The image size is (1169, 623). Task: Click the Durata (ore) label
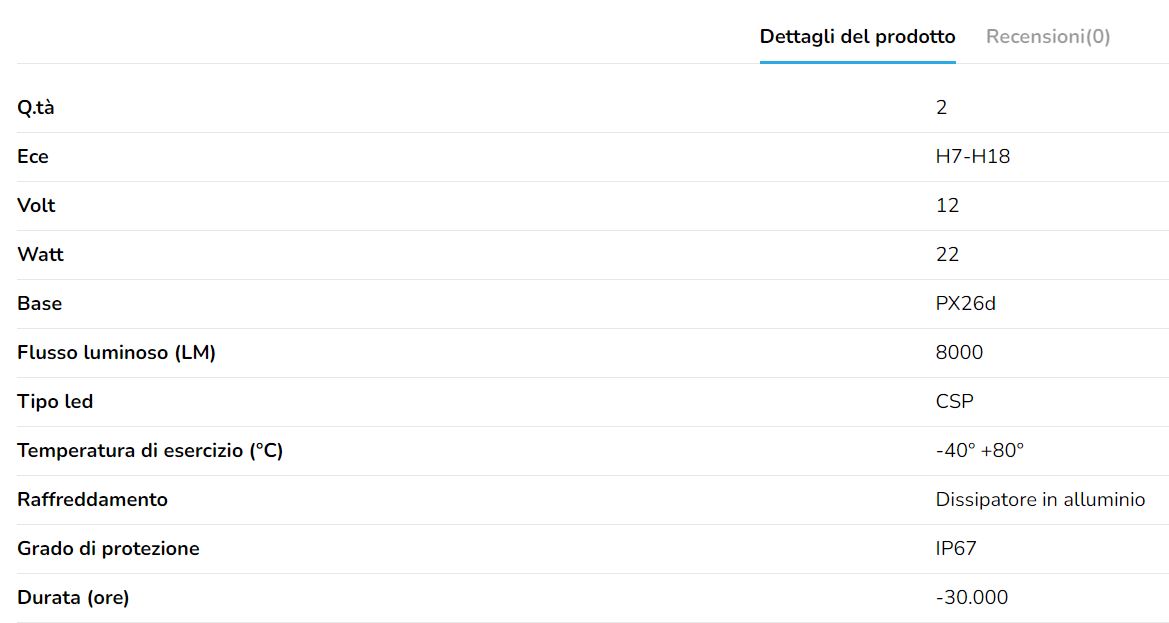coord(73,598)
